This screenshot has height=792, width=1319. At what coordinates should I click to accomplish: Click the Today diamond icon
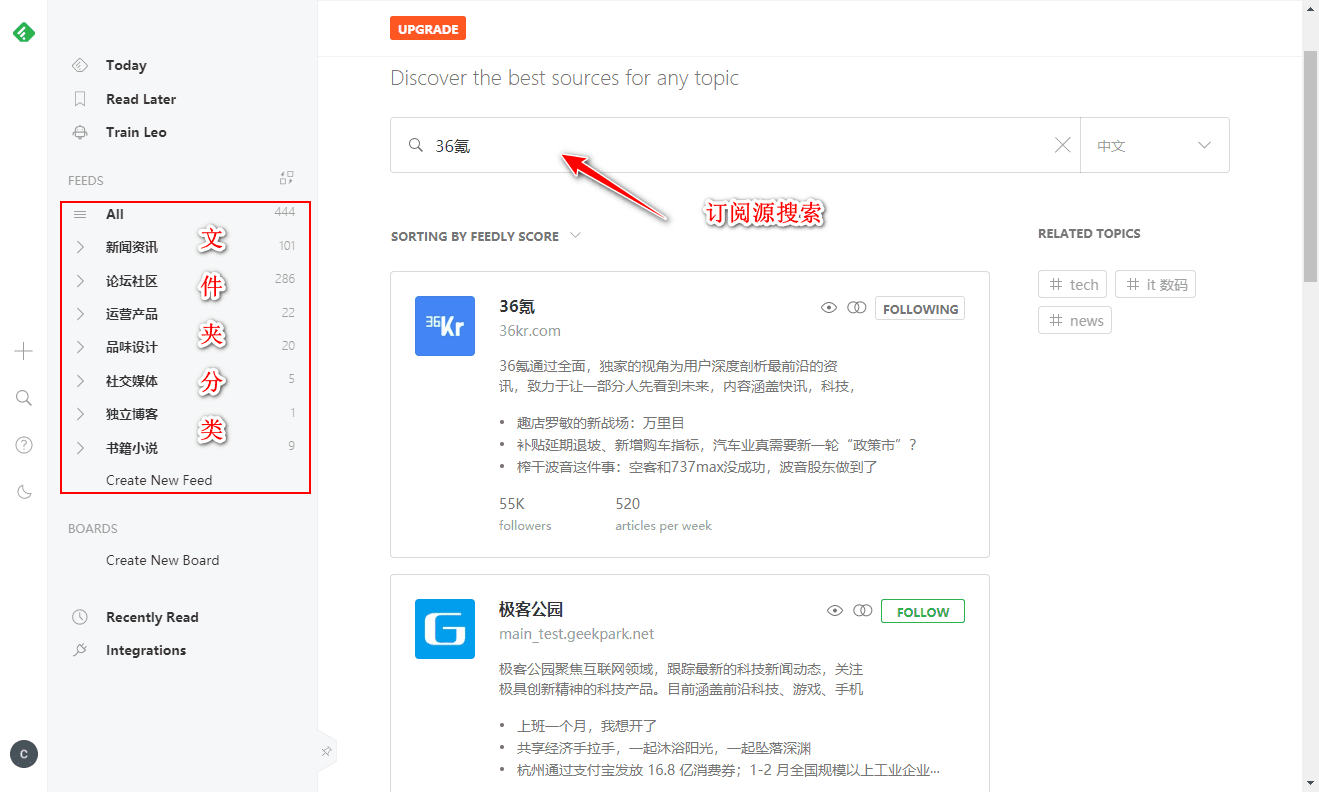pyautogui.click(x=80, y=65)
